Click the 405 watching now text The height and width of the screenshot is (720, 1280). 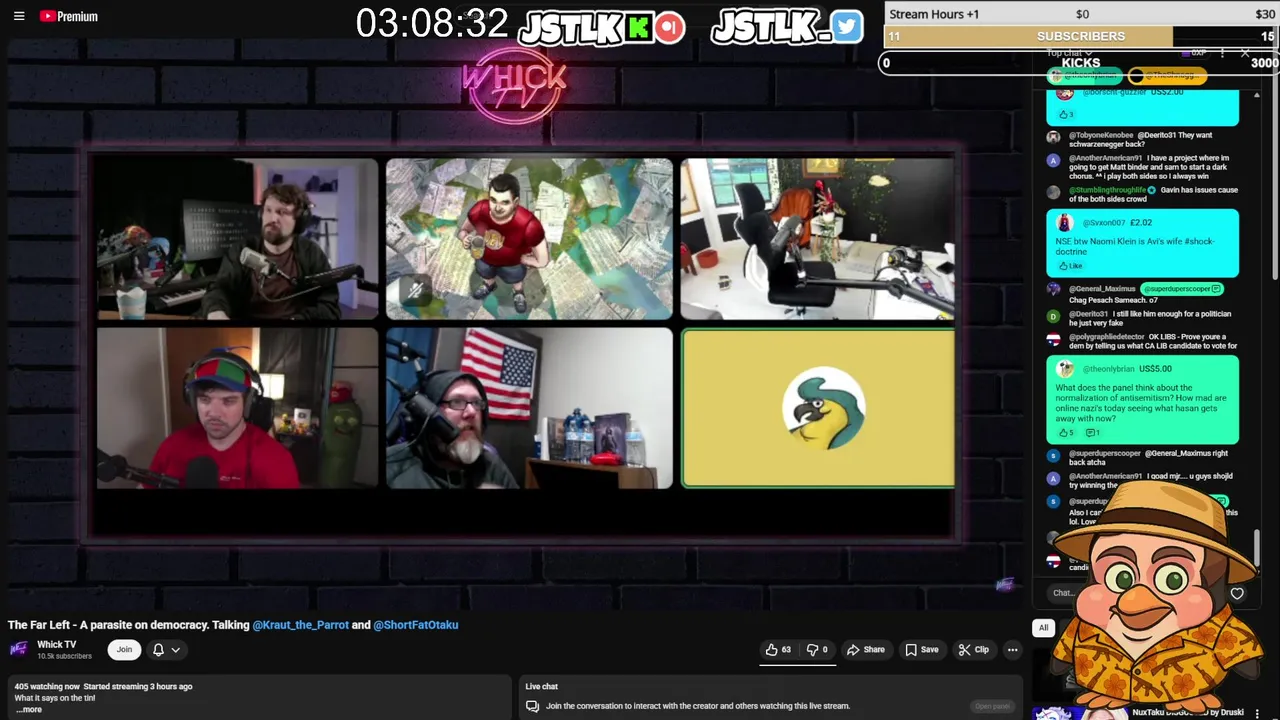46,686
